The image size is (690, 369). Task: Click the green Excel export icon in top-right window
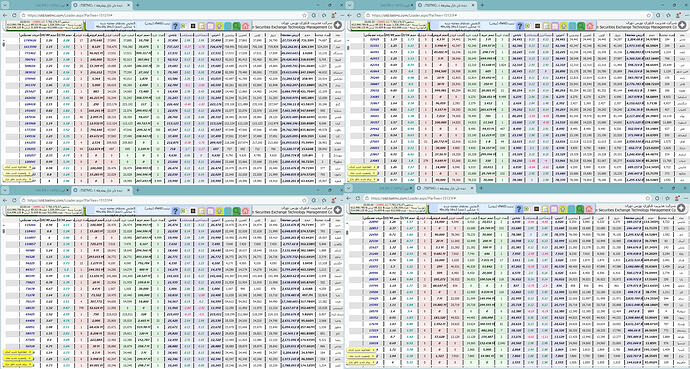tap(527, 26)
